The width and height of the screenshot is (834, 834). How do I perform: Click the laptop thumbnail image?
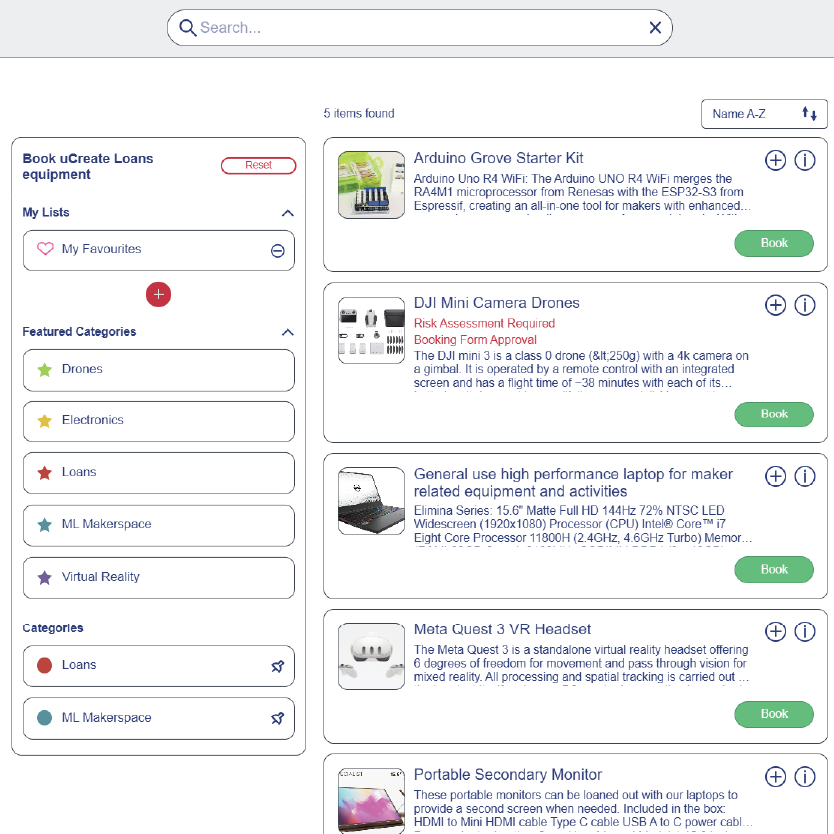371,501
